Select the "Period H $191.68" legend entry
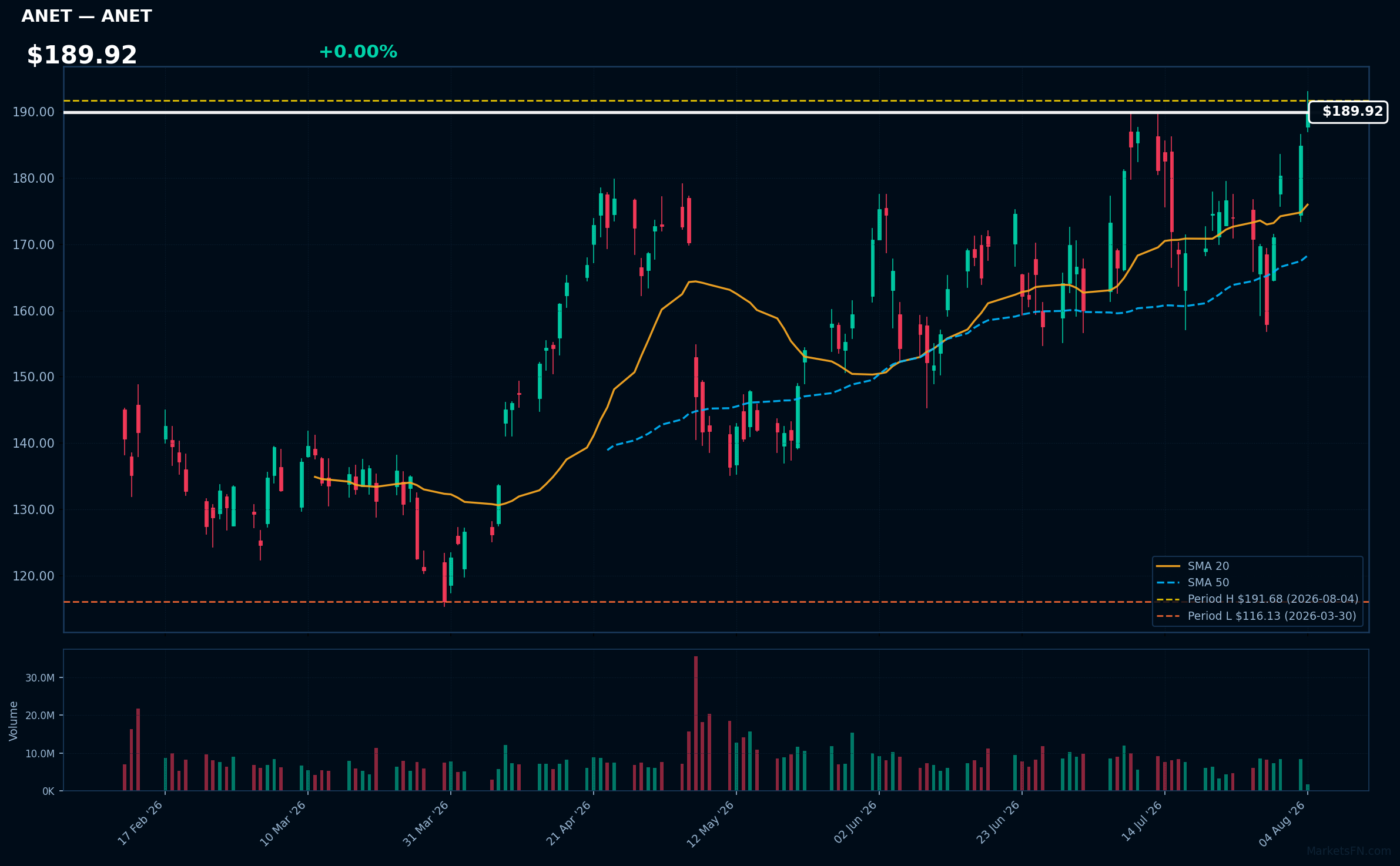Image resolution: width=1400 pixels, height=866 pixels. click(x=1257, y=599)
